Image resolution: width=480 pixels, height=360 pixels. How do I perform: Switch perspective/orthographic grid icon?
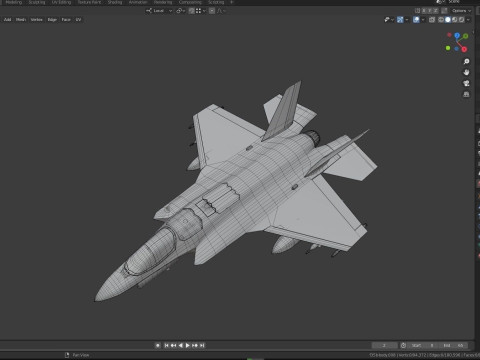click(x=466, y=94)
